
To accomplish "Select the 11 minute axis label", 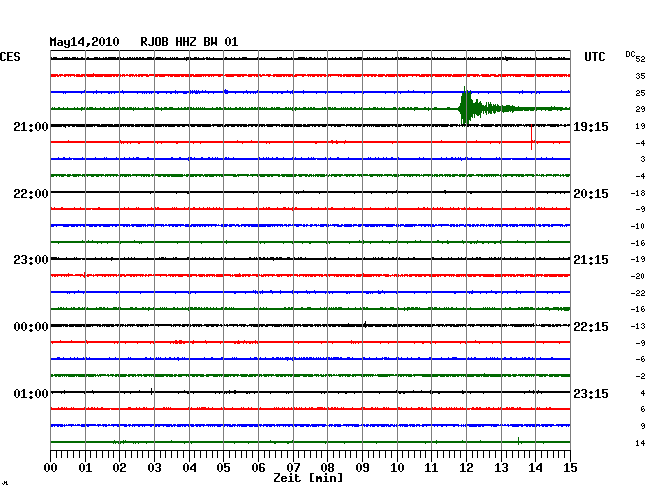I will pos(432,468).
